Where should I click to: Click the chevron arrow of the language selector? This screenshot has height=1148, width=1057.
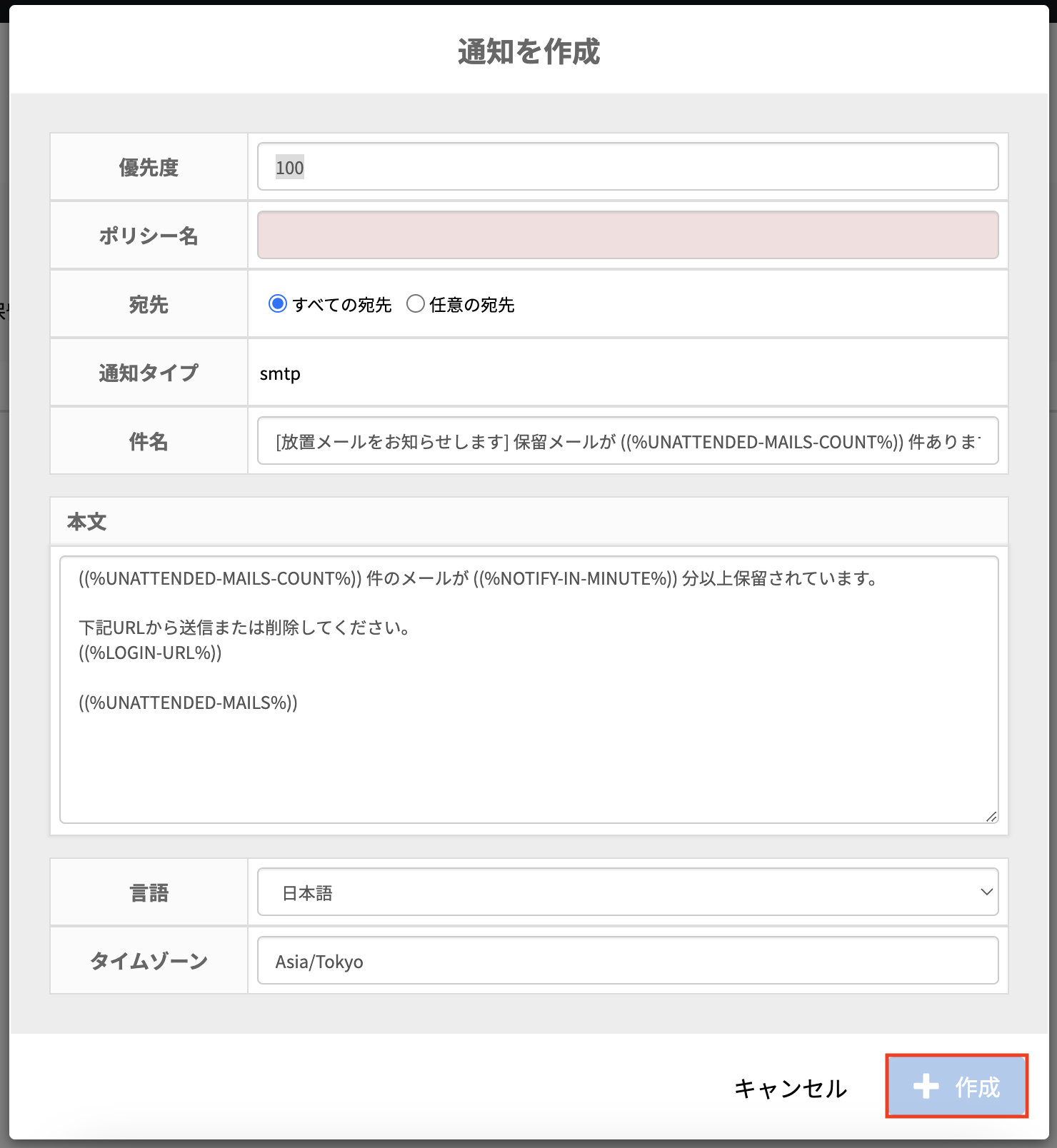[x=986, y=892]
